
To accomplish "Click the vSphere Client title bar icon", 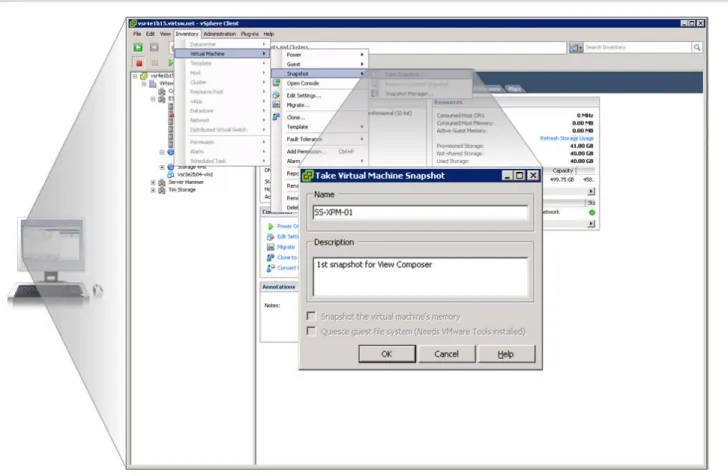I will pyautogui.click(x=133, y=23).
